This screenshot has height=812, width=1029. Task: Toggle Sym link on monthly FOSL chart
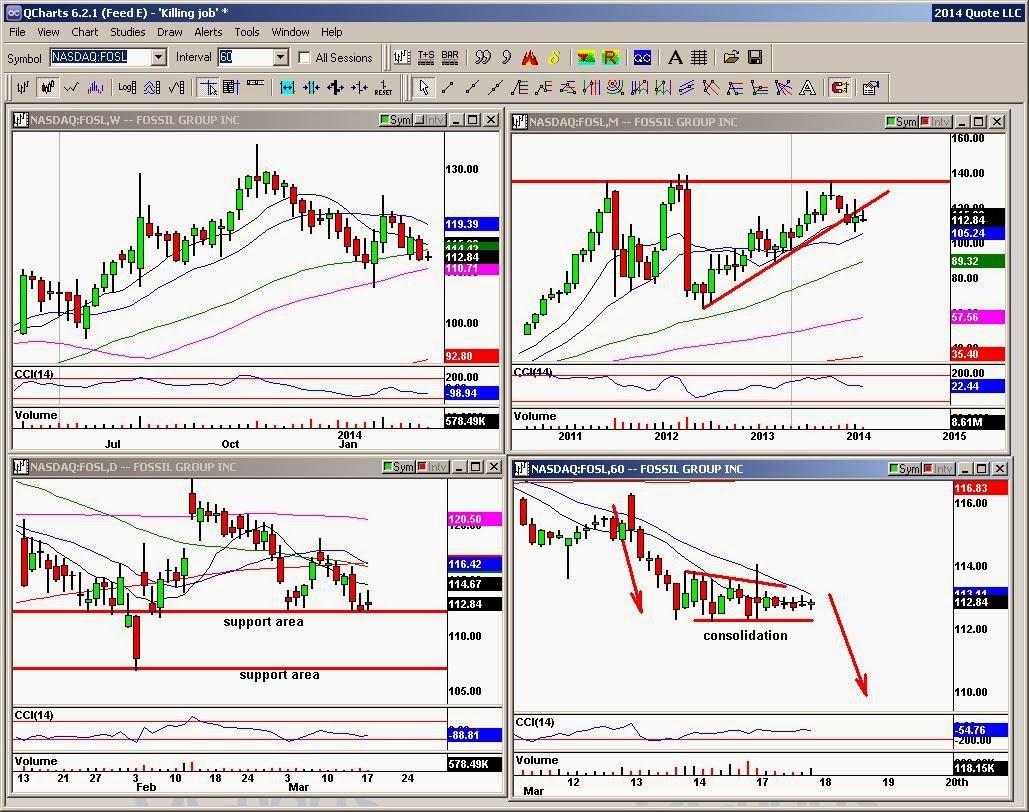(x=902, y=122)
